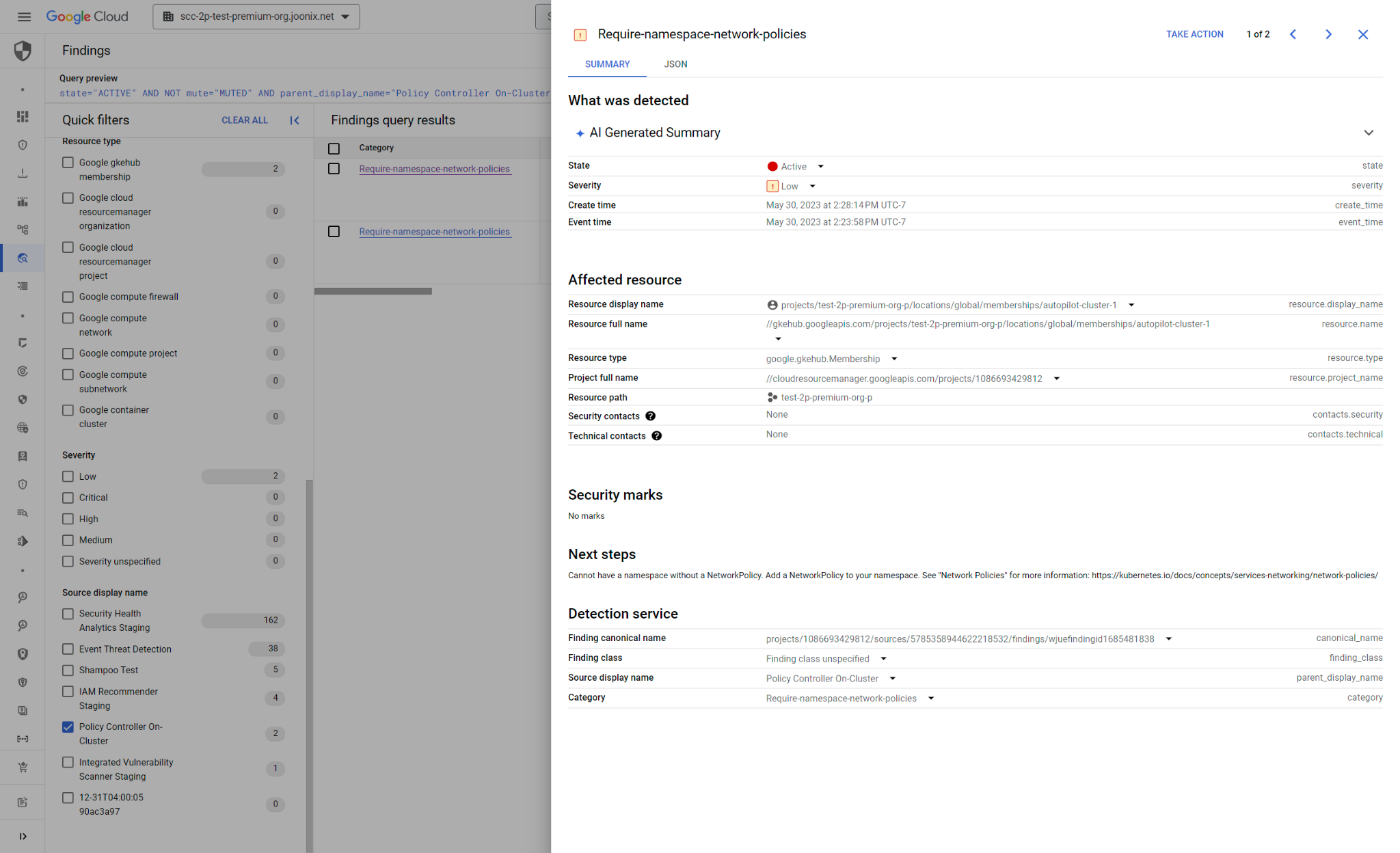1400x853 pixels.
Task: Click the horizontal results scrollbar
Action: (373, 291)
